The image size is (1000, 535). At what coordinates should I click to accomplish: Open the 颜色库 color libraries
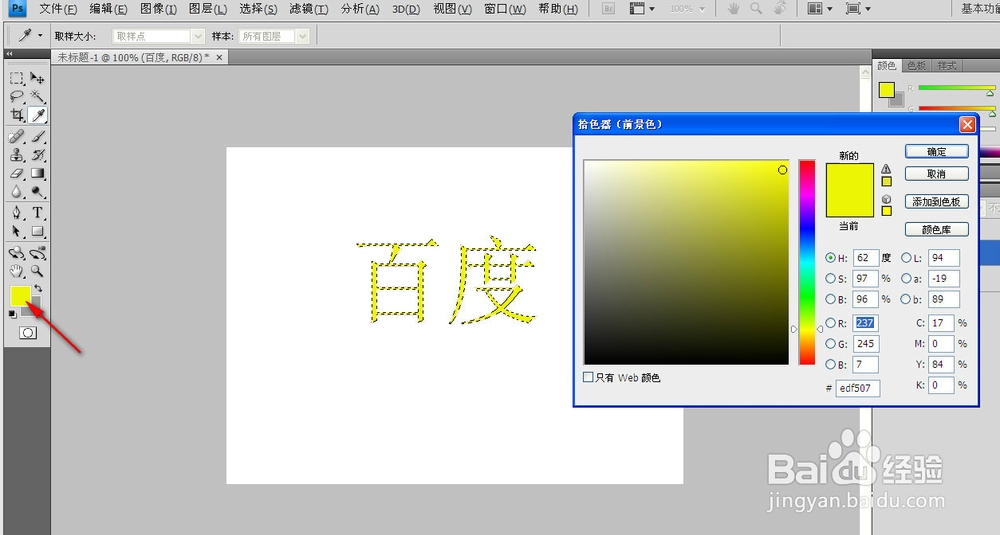(937, 230)
